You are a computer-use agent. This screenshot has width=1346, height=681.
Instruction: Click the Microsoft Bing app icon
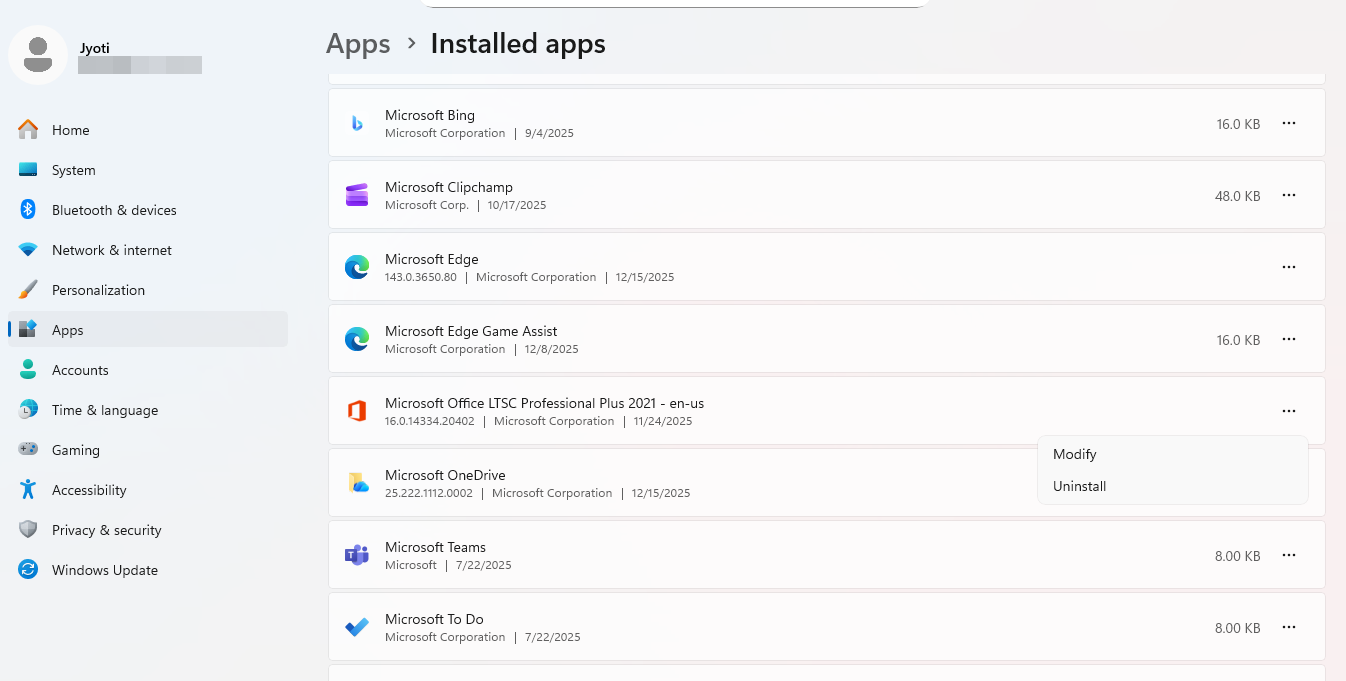(357, 123)
